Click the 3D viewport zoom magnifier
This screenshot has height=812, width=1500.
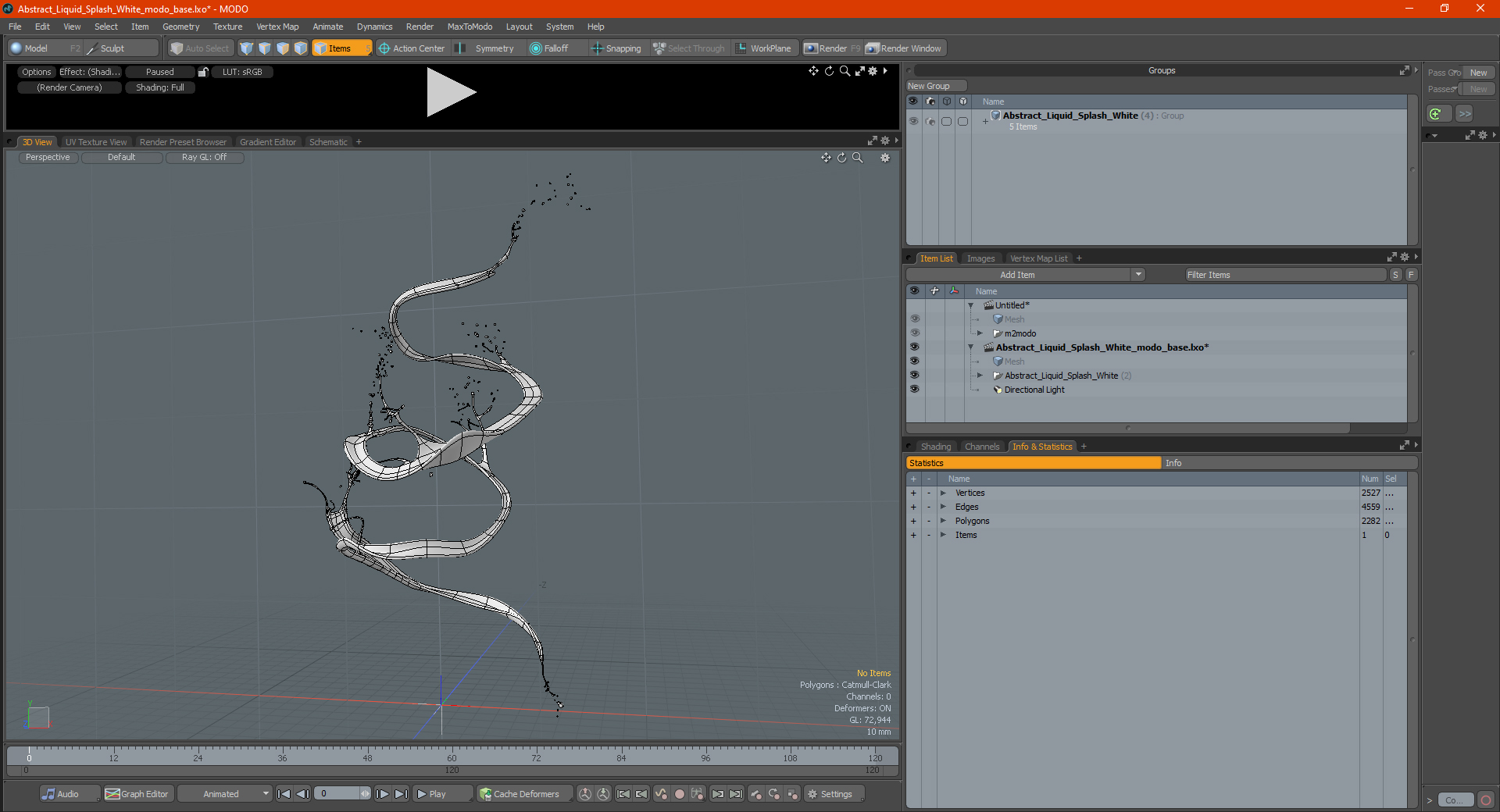pos(858,158)
